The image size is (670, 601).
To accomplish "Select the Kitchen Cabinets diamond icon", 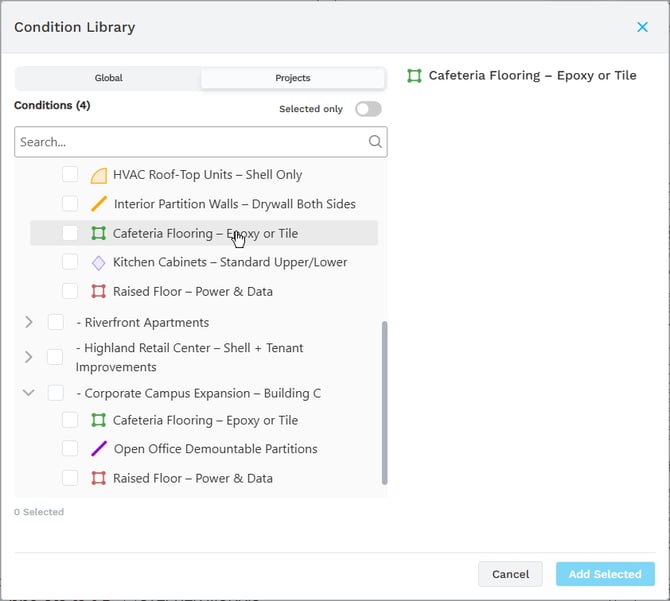I will click(x=98, y=263).
